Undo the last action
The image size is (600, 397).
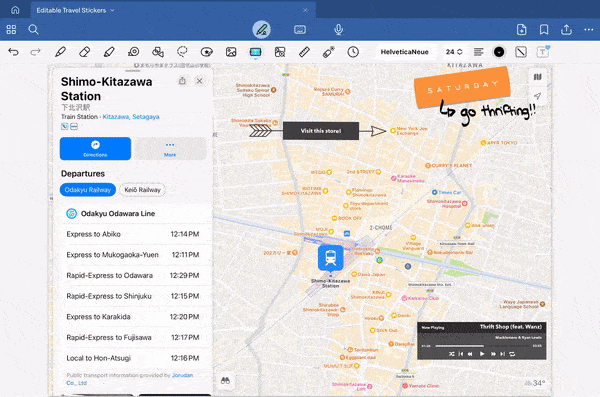click(x=13, y=52)
